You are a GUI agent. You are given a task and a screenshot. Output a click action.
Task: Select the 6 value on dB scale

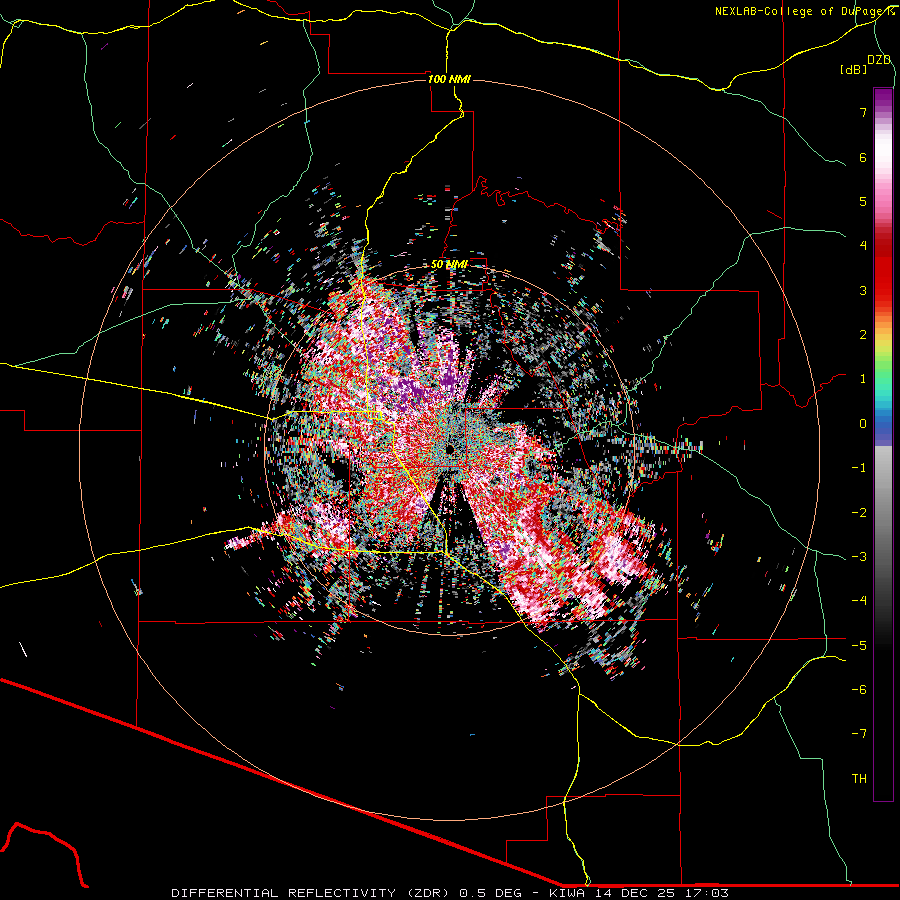click(x=863, y=157)
